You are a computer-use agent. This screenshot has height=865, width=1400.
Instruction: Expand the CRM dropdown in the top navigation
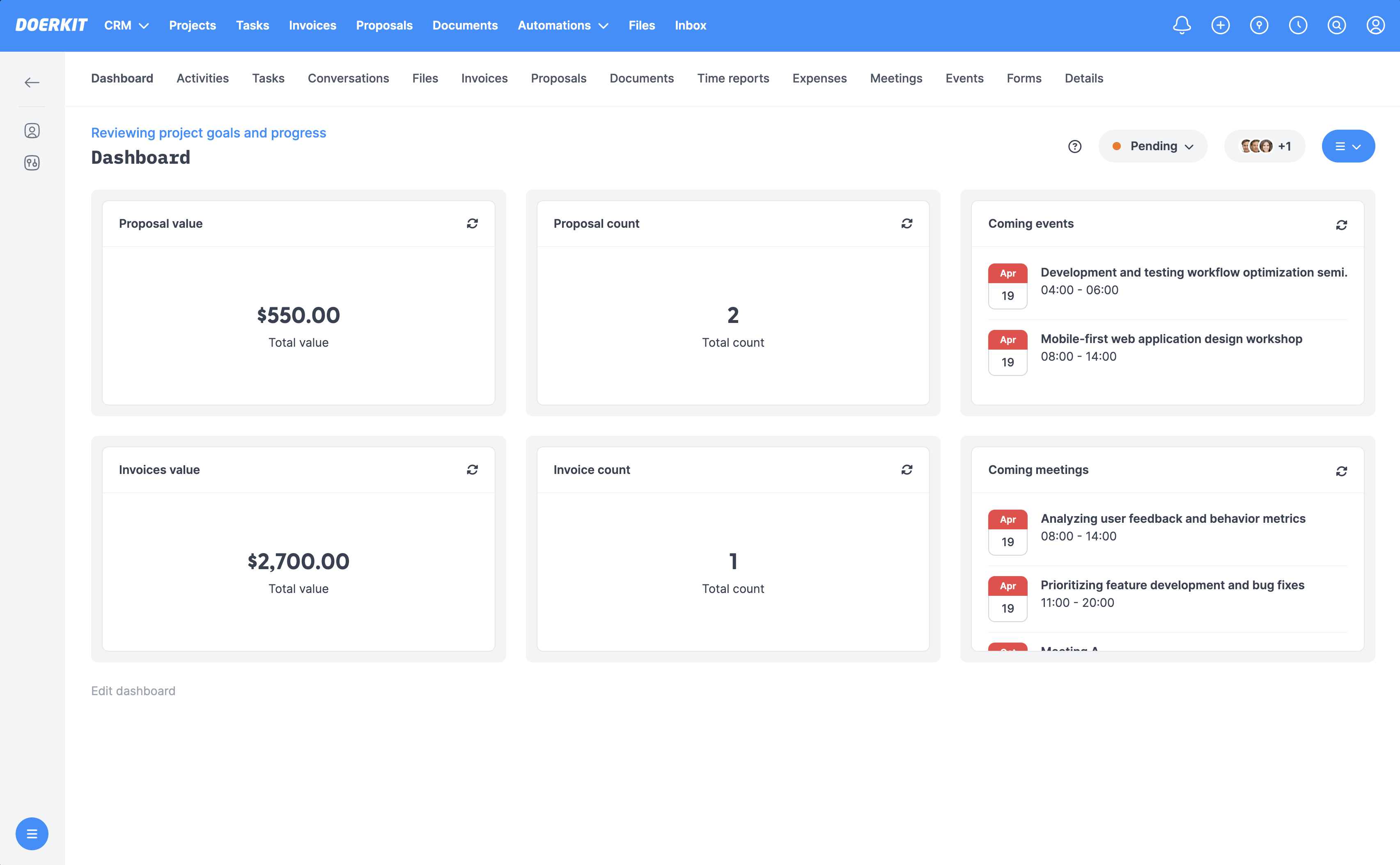(x=126, y=25)
